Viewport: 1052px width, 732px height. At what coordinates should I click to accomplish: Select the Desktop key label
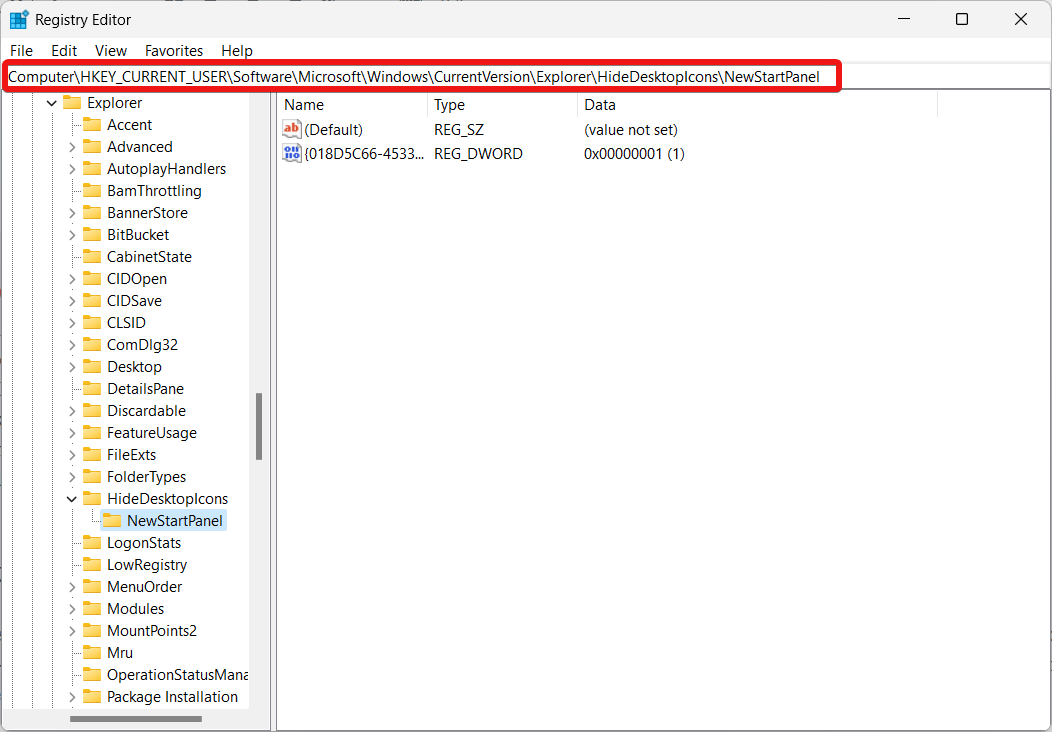click(x=134, y=367)
